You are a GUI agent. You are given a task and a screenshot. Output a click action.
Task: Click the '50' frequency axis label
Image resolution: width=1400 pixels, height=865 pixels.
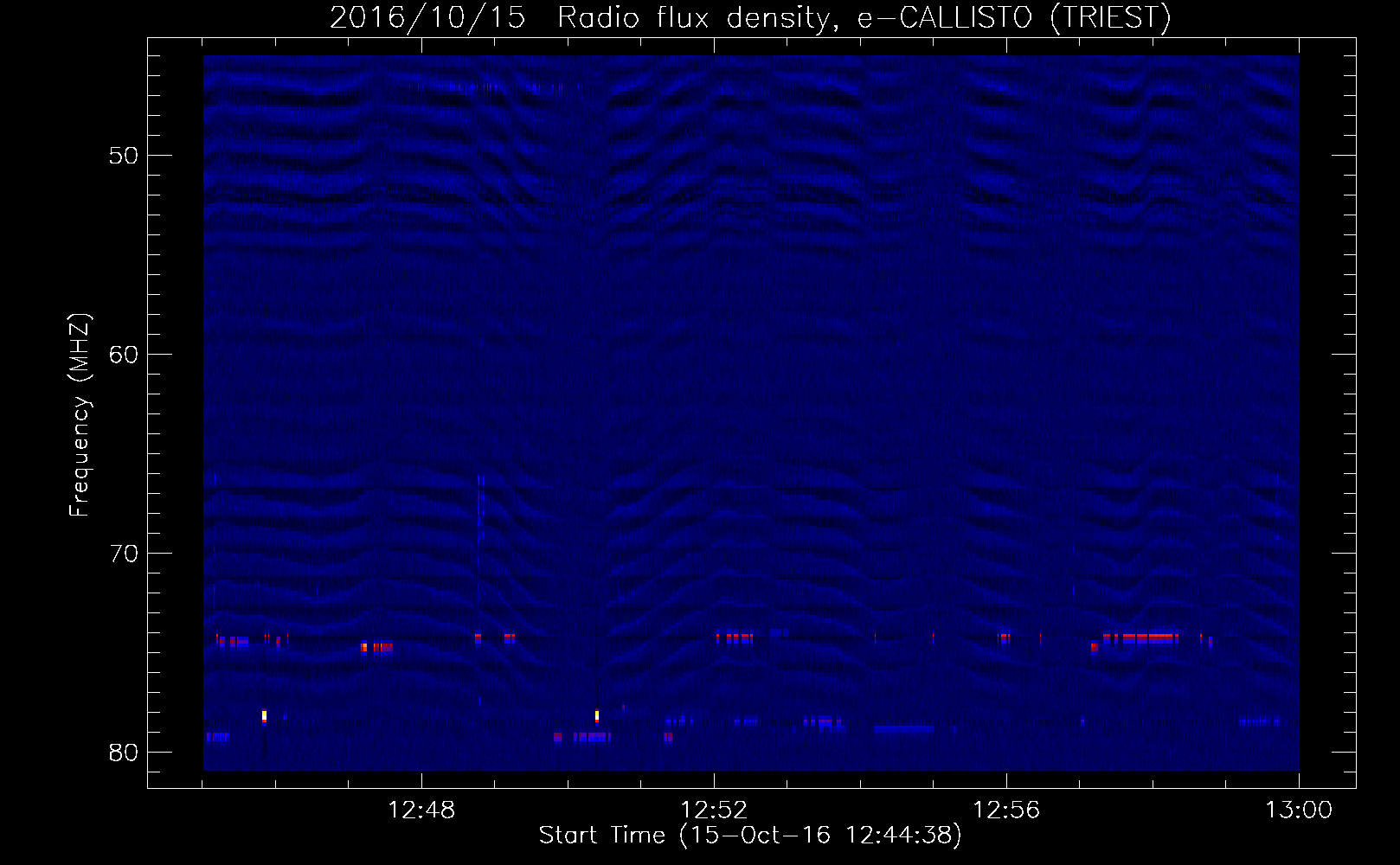[x=124, y=156]
